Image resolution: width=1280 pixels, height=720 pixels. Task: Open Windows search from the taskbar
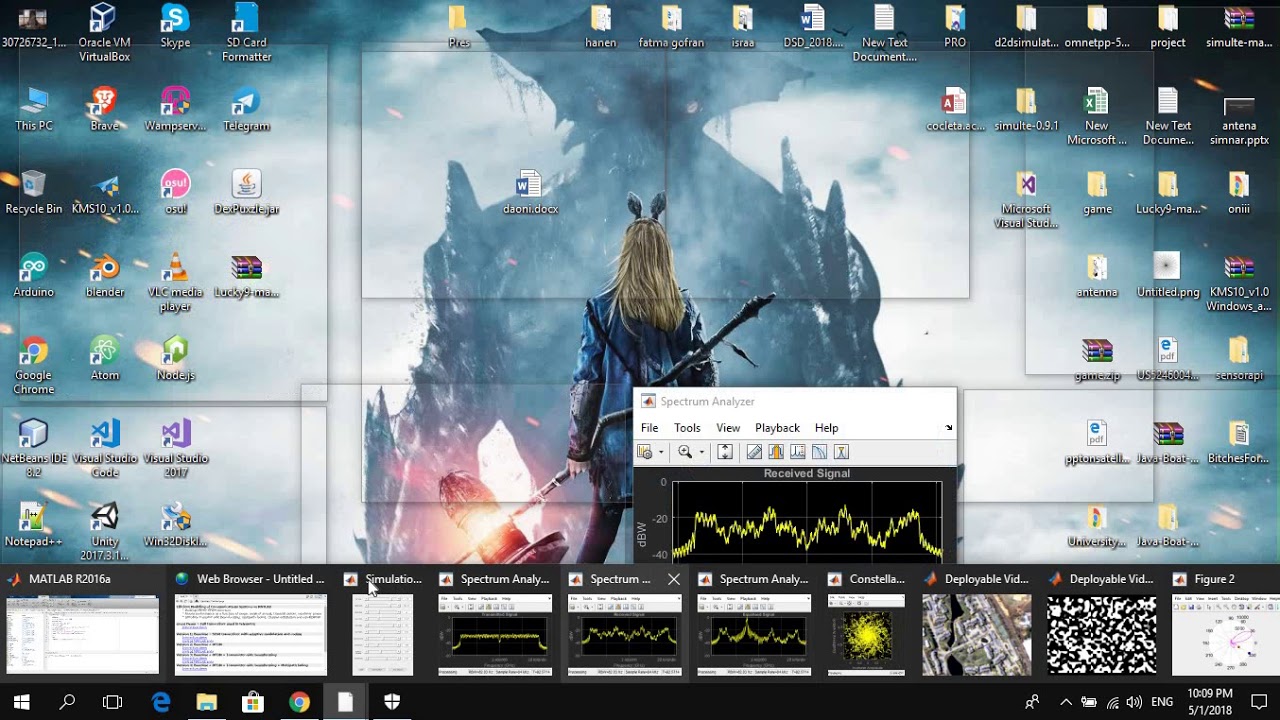pos(67,702)
